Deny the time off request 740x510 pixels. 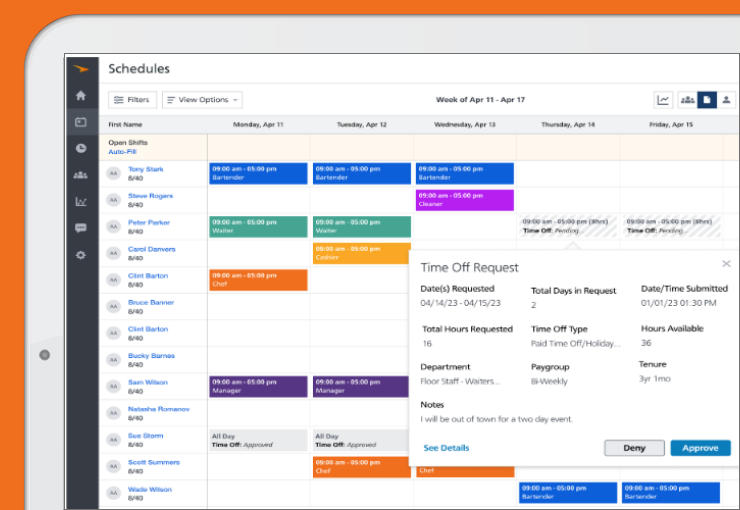coord(634,448)
